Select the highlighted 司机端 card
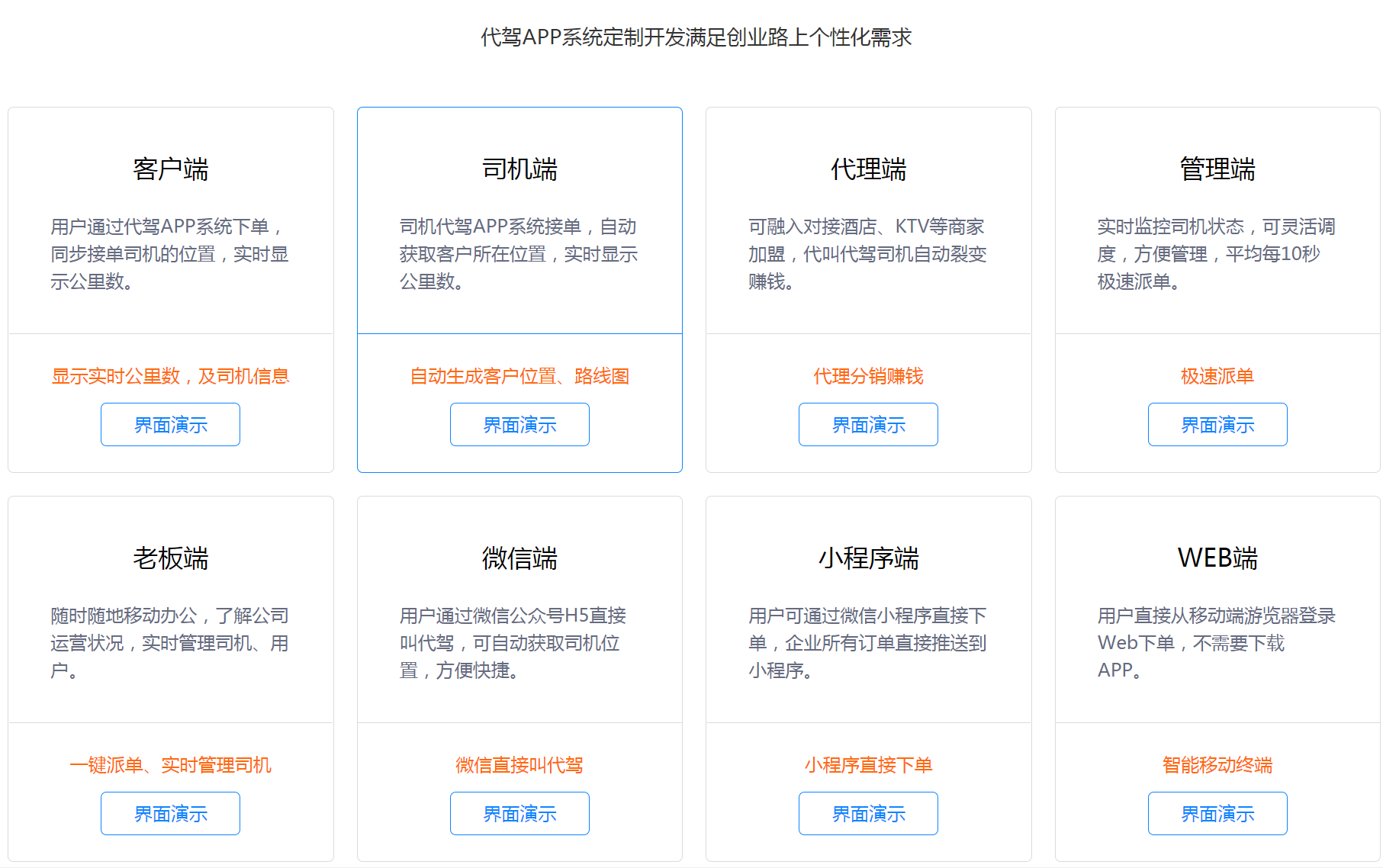1383x868 pixels. pos(519,290)
